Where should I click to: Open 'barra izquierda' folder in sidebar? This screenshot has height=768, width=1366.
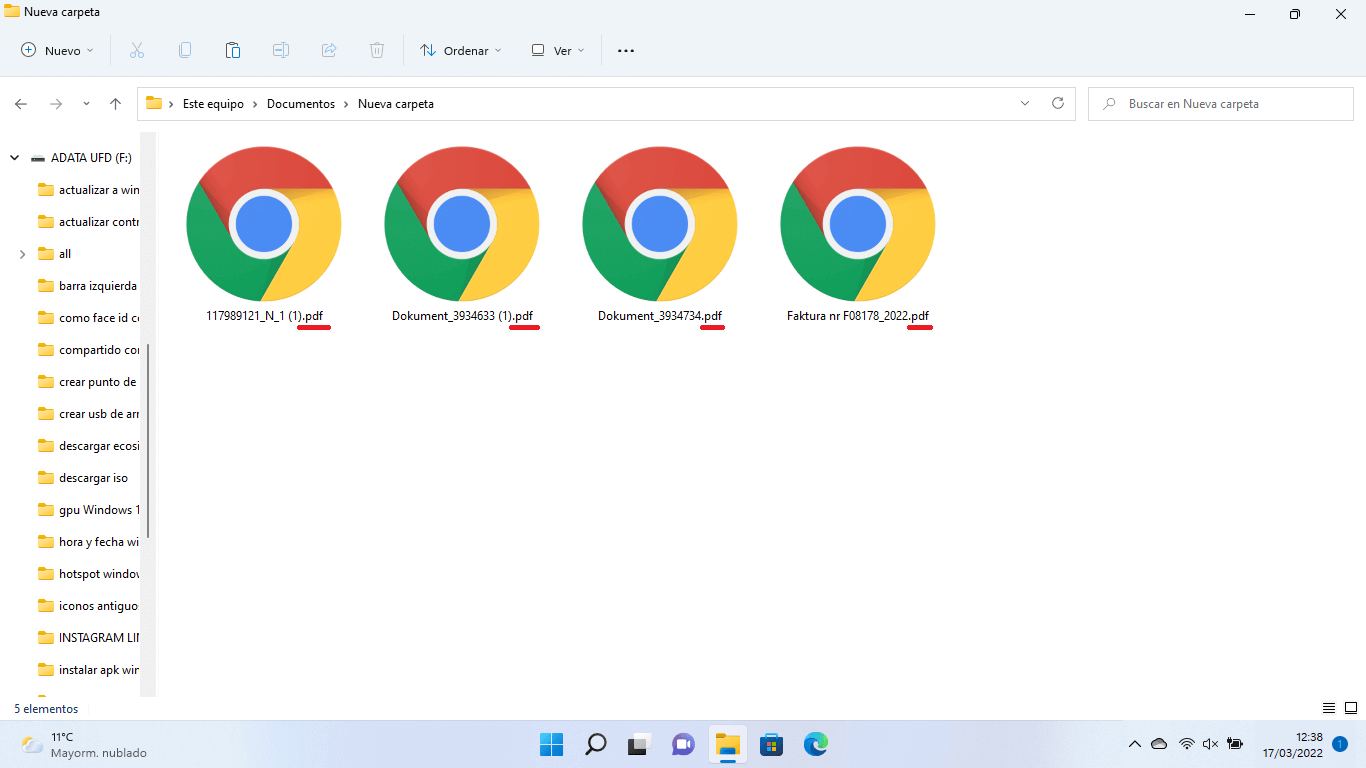click(x=88, y=286)
